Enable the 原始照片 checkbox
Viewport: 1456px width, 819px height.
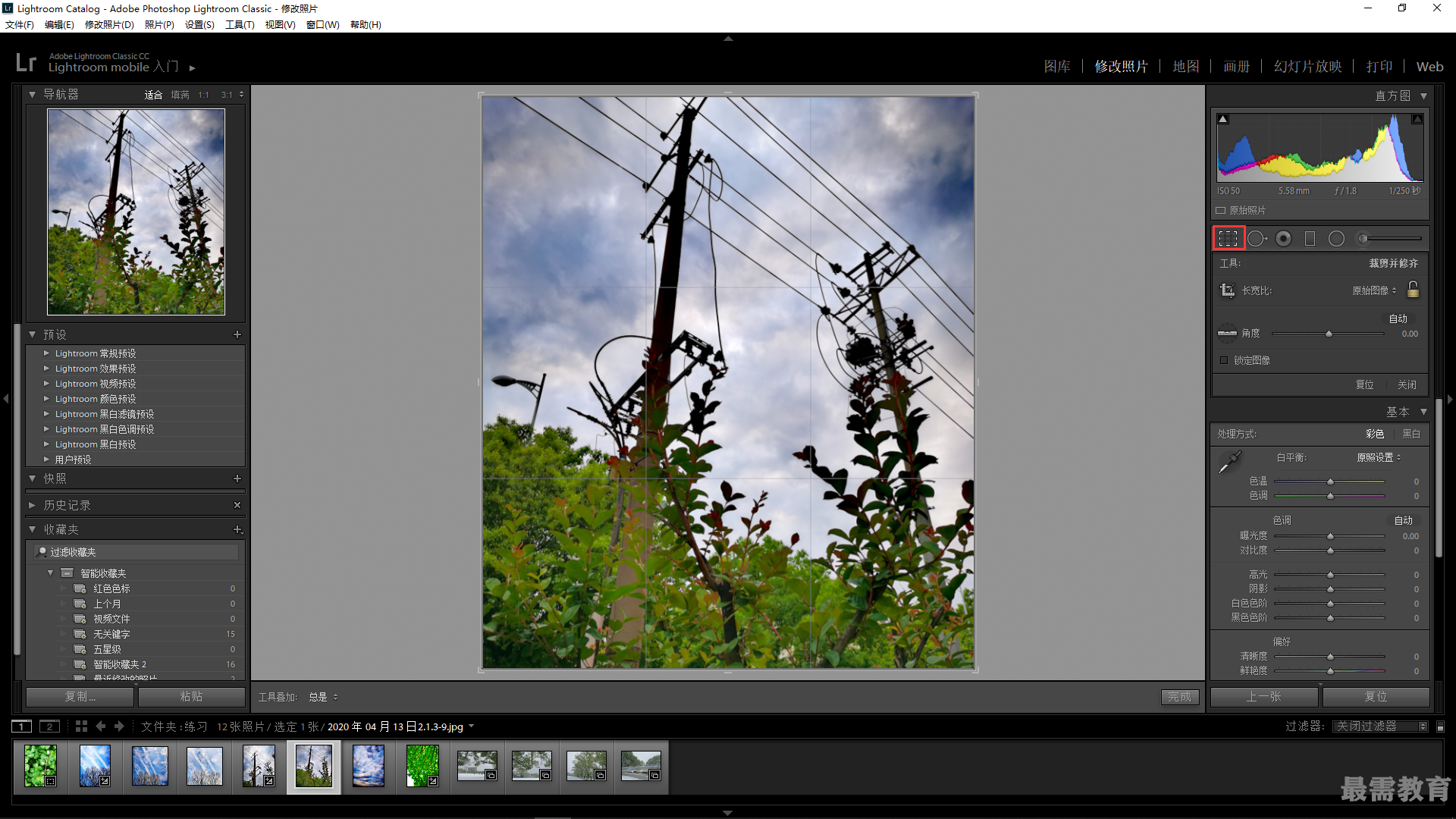(x=1221, y=210)
